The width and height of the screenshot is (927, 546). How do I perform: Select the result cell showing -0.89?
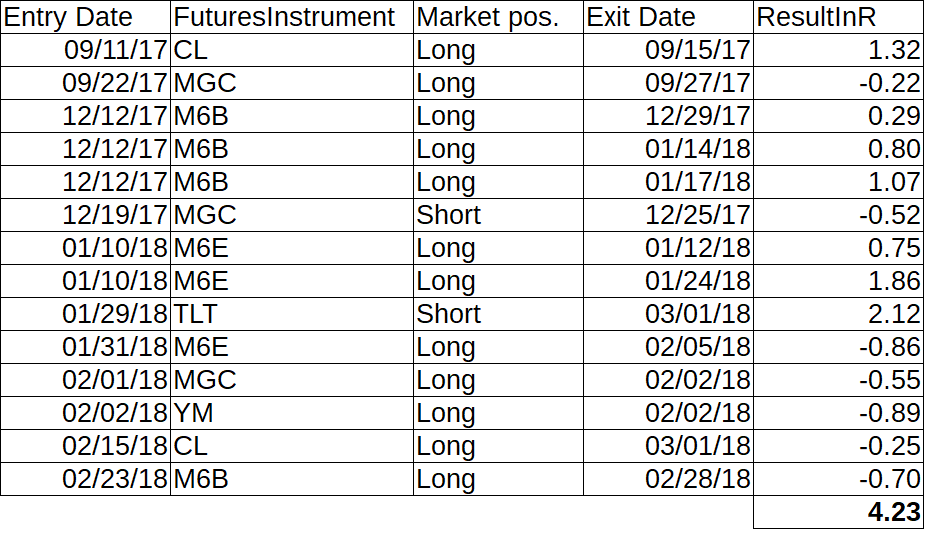pyautogui.click(x=838, y=413)
